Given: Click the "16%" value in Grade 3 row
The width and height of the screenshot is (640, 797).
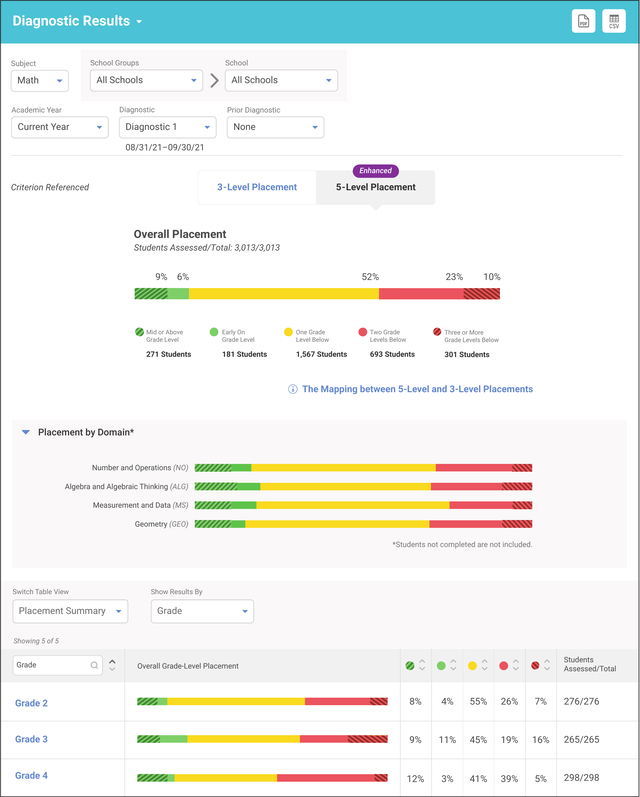Looking at the screenshot, I should (x=540, y=740).
